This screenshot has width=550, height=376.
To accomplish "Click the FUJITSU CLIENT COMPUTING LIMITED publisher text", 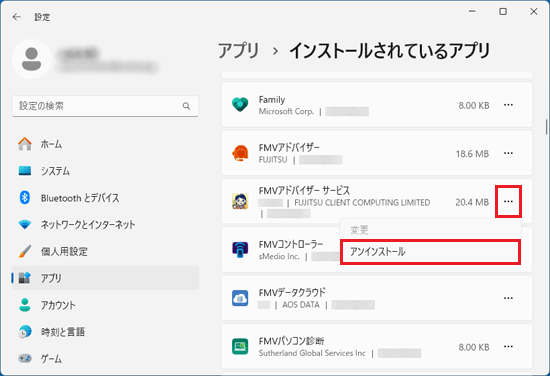I will pyautogui.click(x=362, y=203).
